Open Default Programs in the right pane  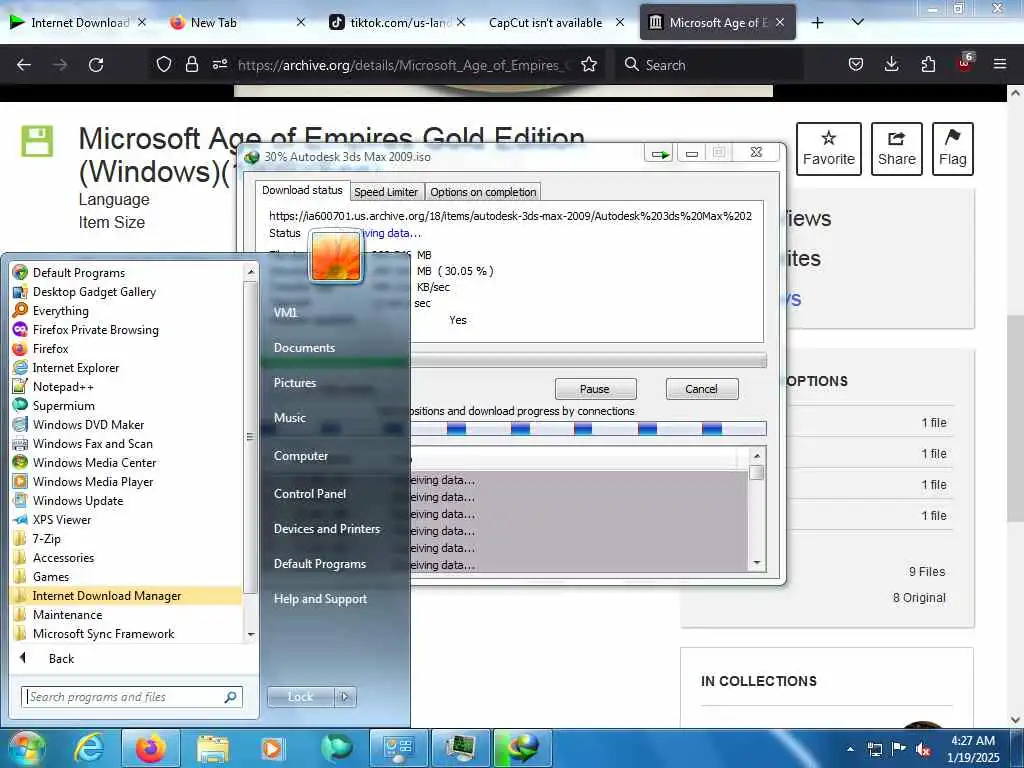319,564
